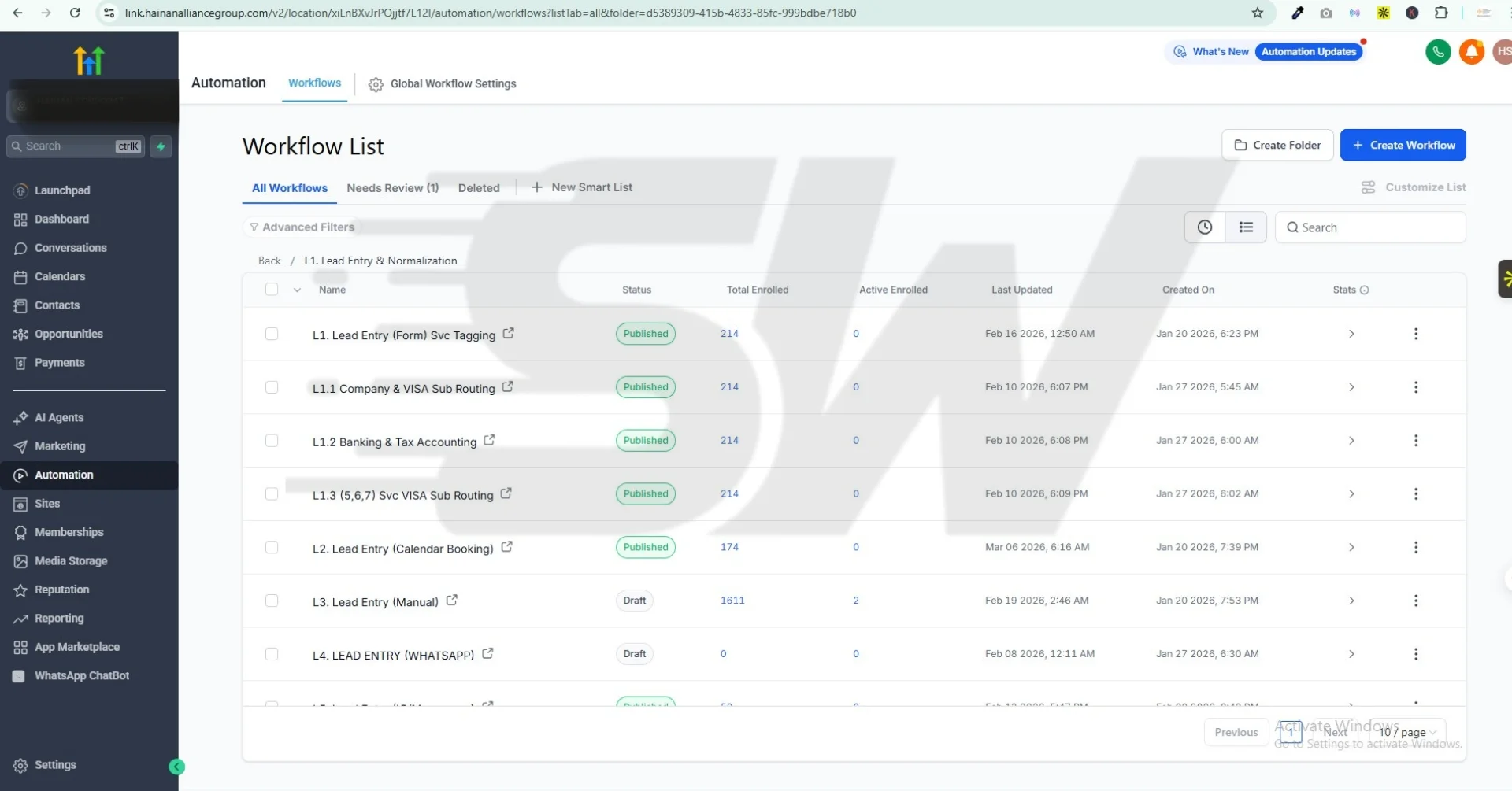Image resolution: width=1512 pixels, height=791 pixels.
Task: Open the 10 / page dropdown
Action: coord(1407,732)
